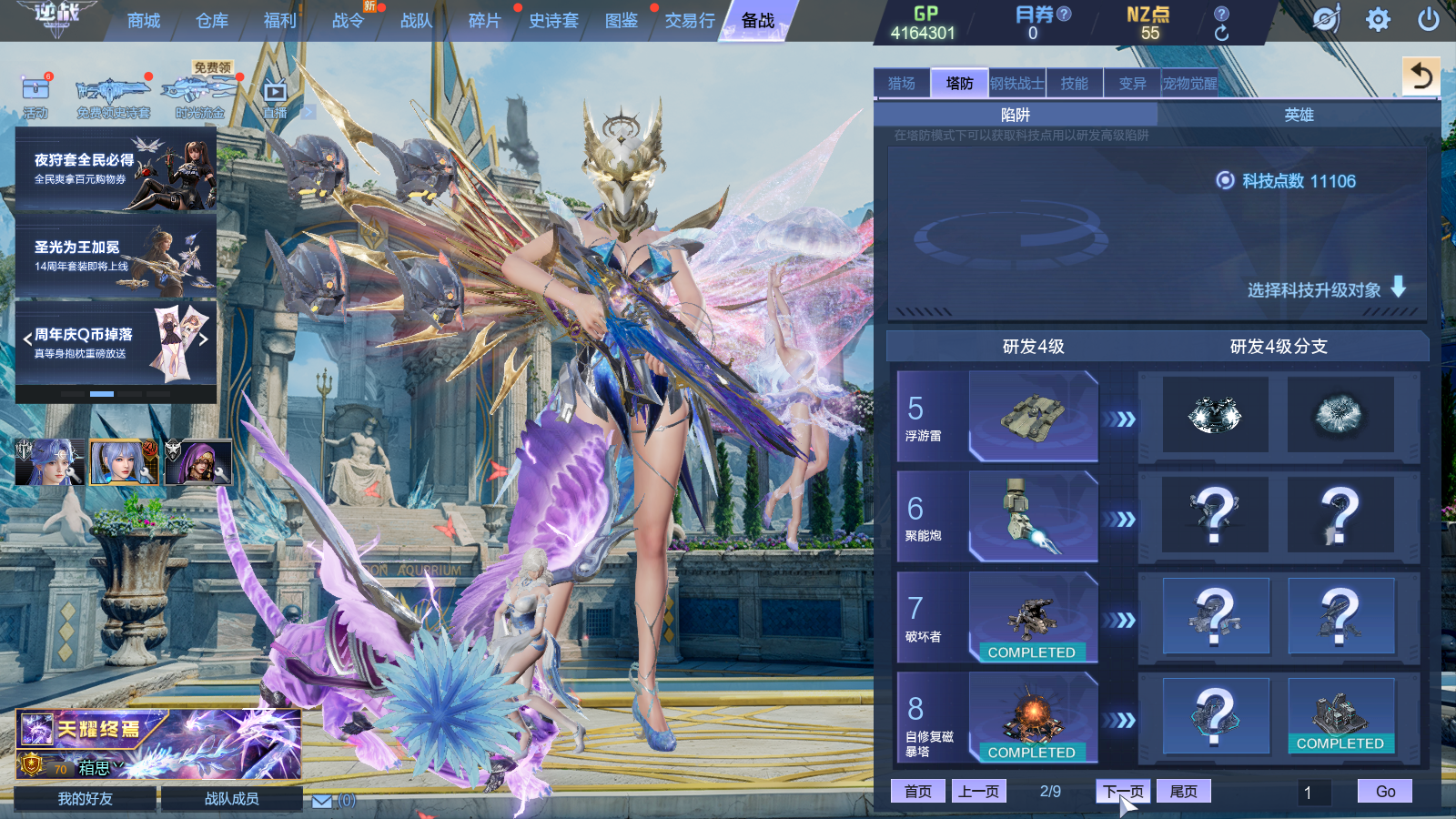
Task: Open the 商城 shop menu
Action: (144, 21)
